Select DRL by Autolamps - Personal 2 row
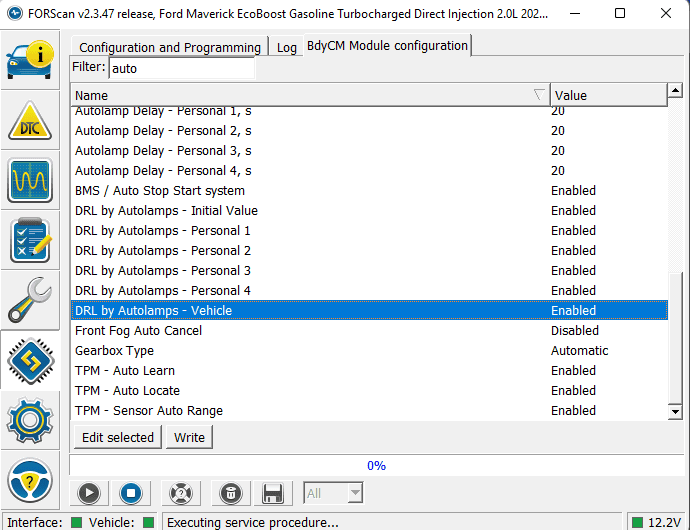 (x=369, y=250)
